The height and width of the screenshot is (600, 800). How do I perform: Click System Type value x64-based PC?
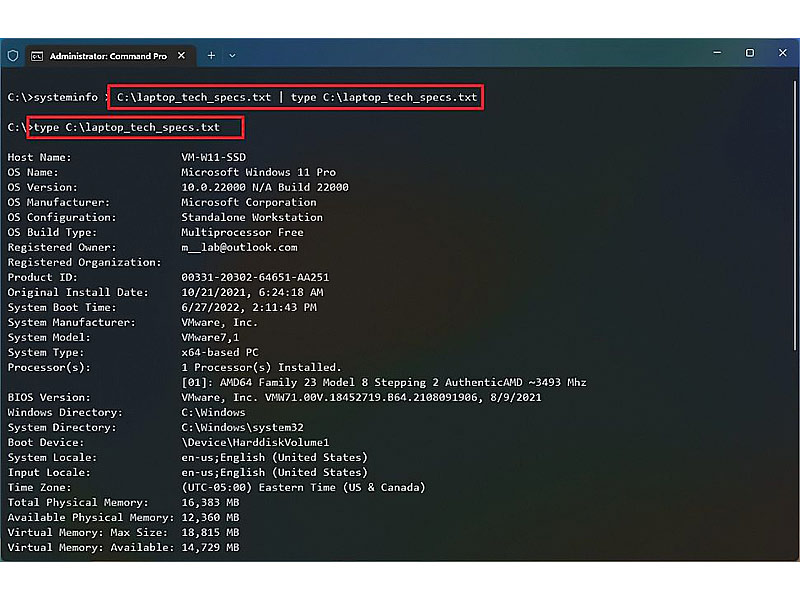pos(220,353)
